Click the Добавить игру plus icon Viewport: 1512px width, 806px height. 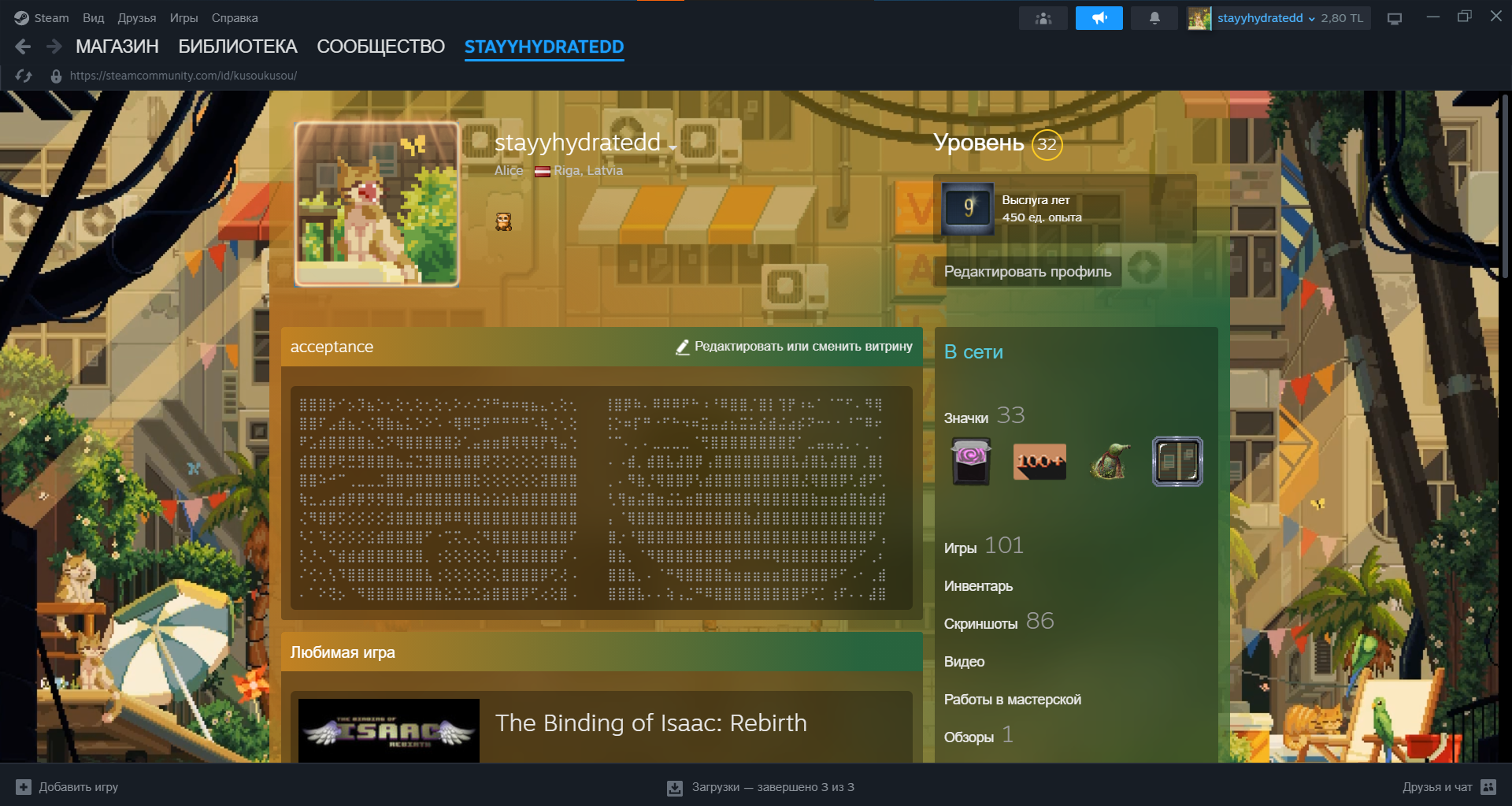click(24, 787)
